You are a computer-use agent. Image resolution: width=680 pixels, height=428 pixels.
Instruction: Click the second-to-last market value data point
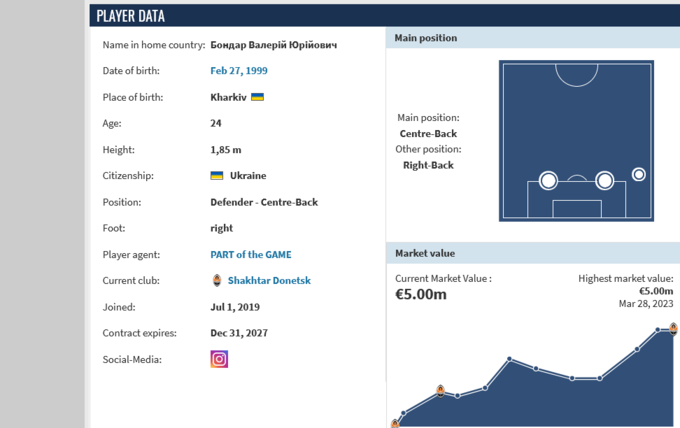(x=658, y=329)
